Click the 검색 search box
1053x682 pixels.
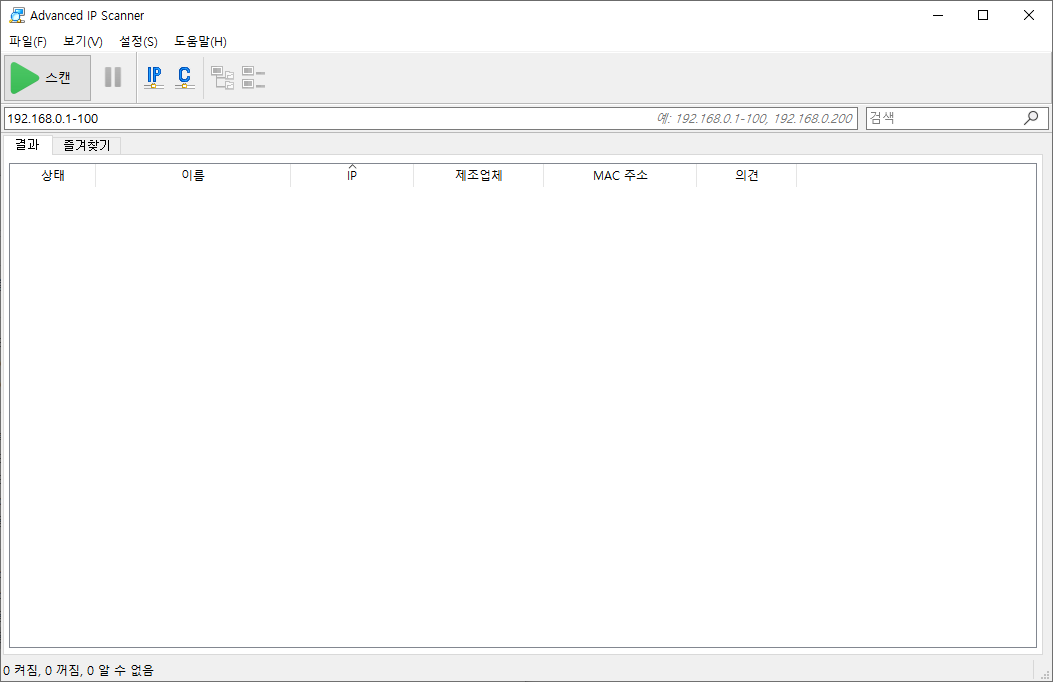coord(957,118)
